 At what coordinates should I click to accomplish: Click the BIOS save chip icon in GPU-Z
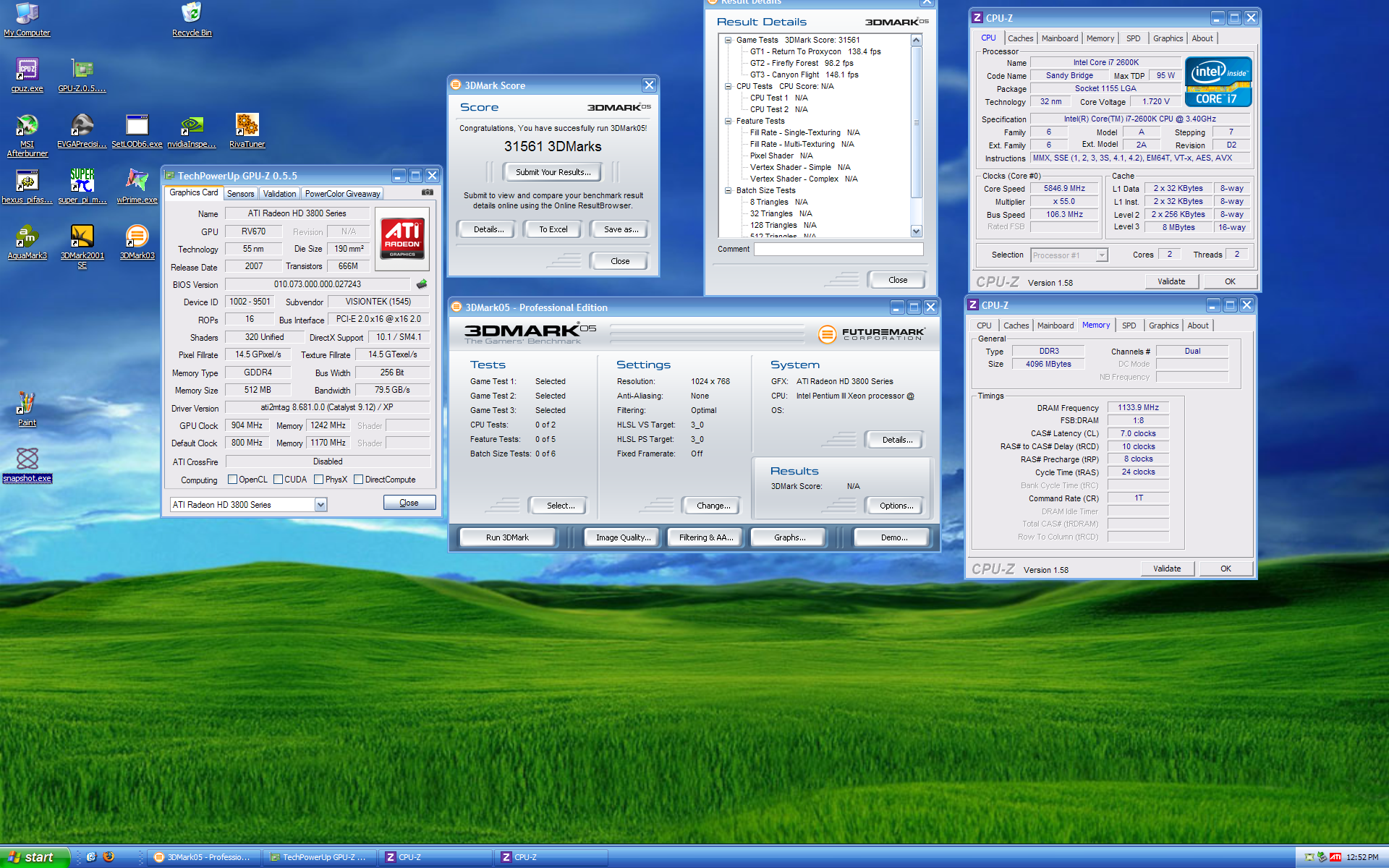(x=422, y=284)
